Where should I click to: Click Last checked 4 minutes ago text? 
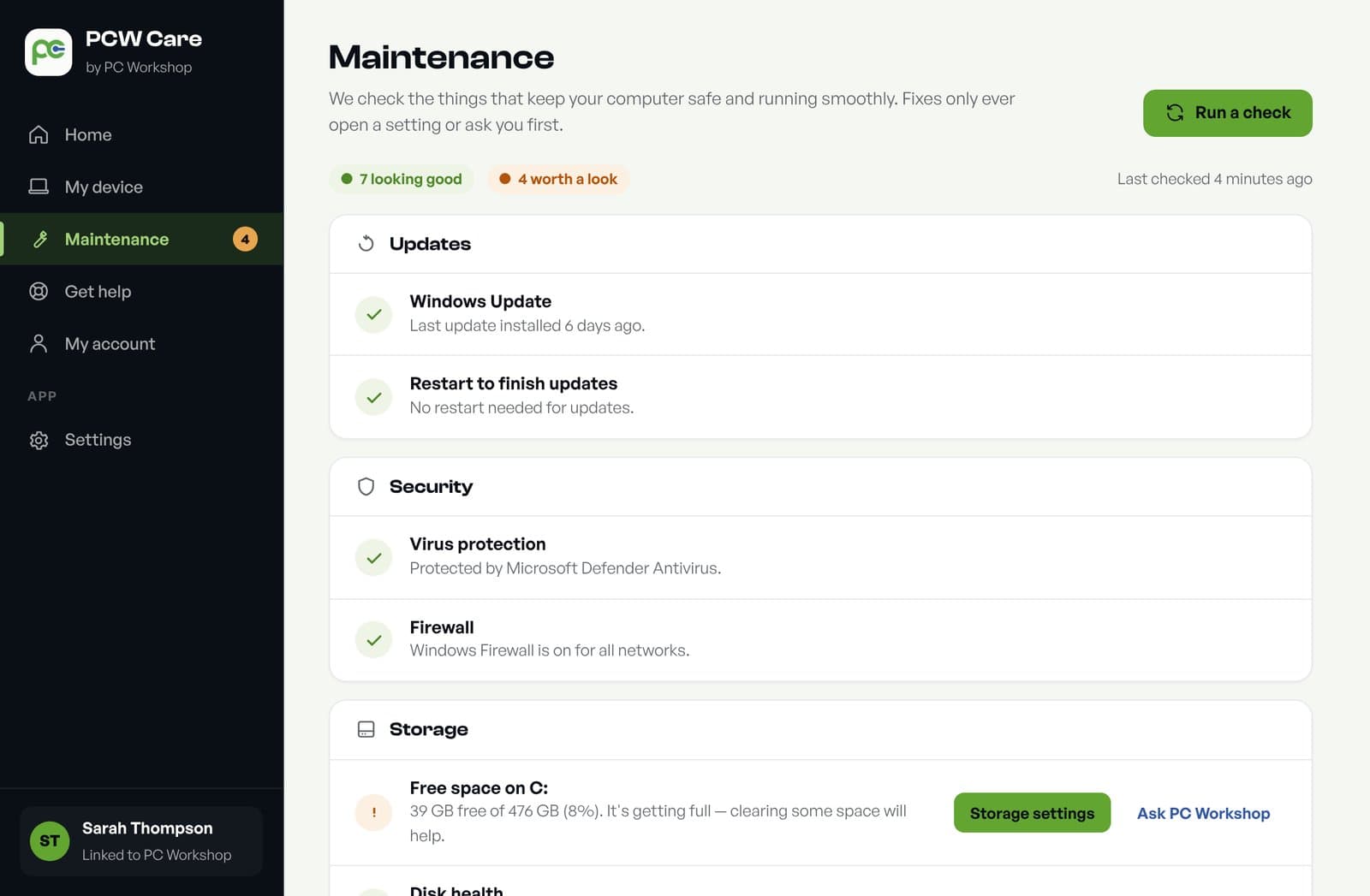click(1214, 179)
